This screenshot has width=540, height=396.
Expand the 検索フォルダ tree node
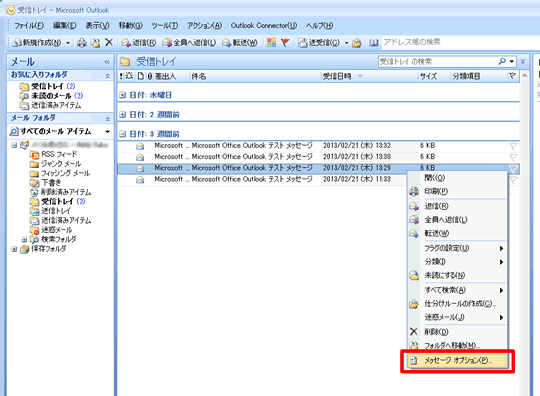[24, 239]
